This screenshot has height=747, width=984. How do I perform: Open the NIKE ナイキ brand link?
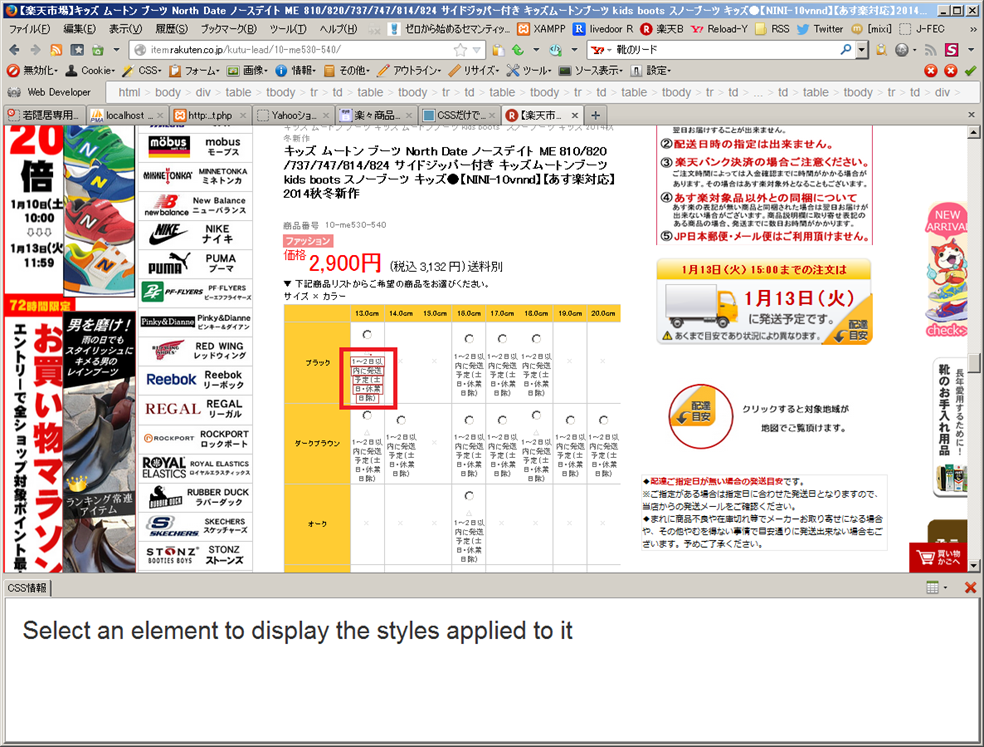click(196, 234)
